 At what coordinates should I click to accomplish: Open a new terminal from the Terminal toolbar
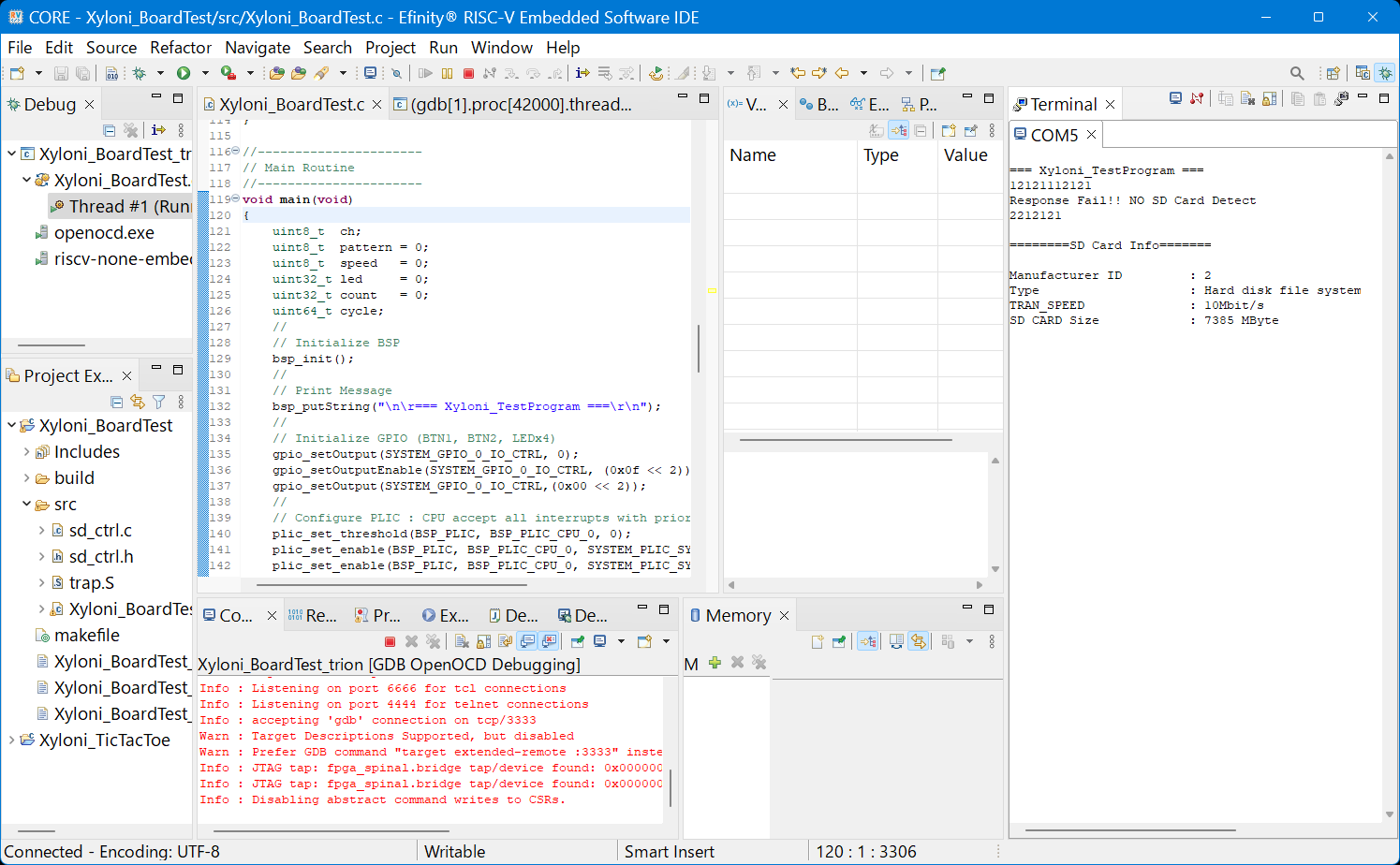coord(1175,99)
